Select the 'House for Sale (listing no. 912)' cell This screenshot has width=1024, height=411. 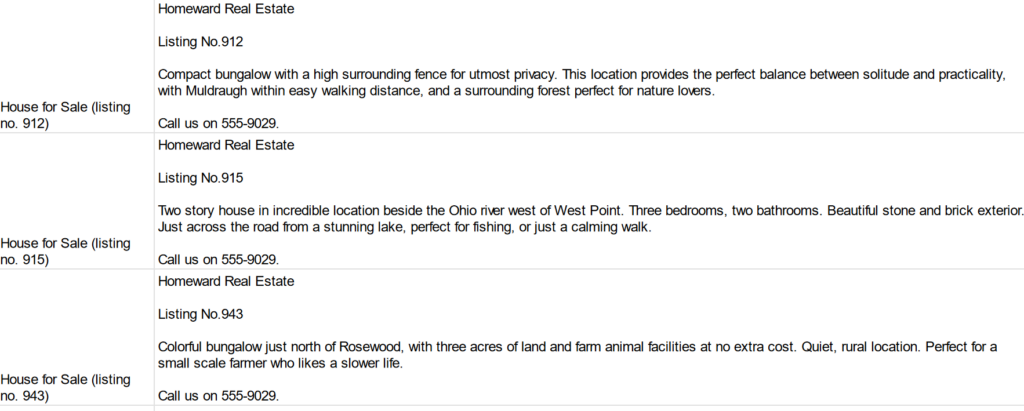pos(76,66)
